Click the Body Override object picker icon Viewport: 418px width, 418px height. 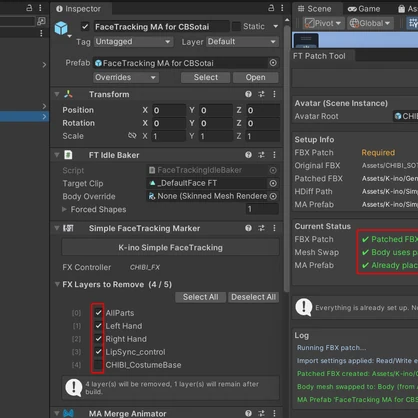pyautogui.click(x=273, y=196)
